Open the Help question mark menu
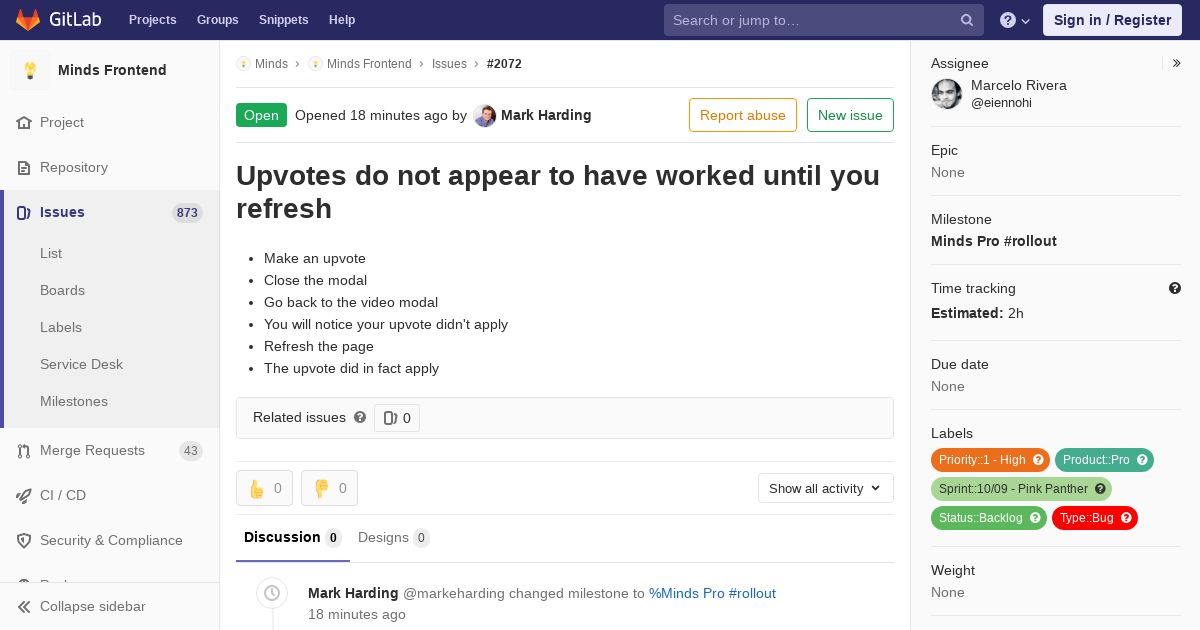Image resolution: width=1200 pixels, height=630 pixels. (1015, 20)
